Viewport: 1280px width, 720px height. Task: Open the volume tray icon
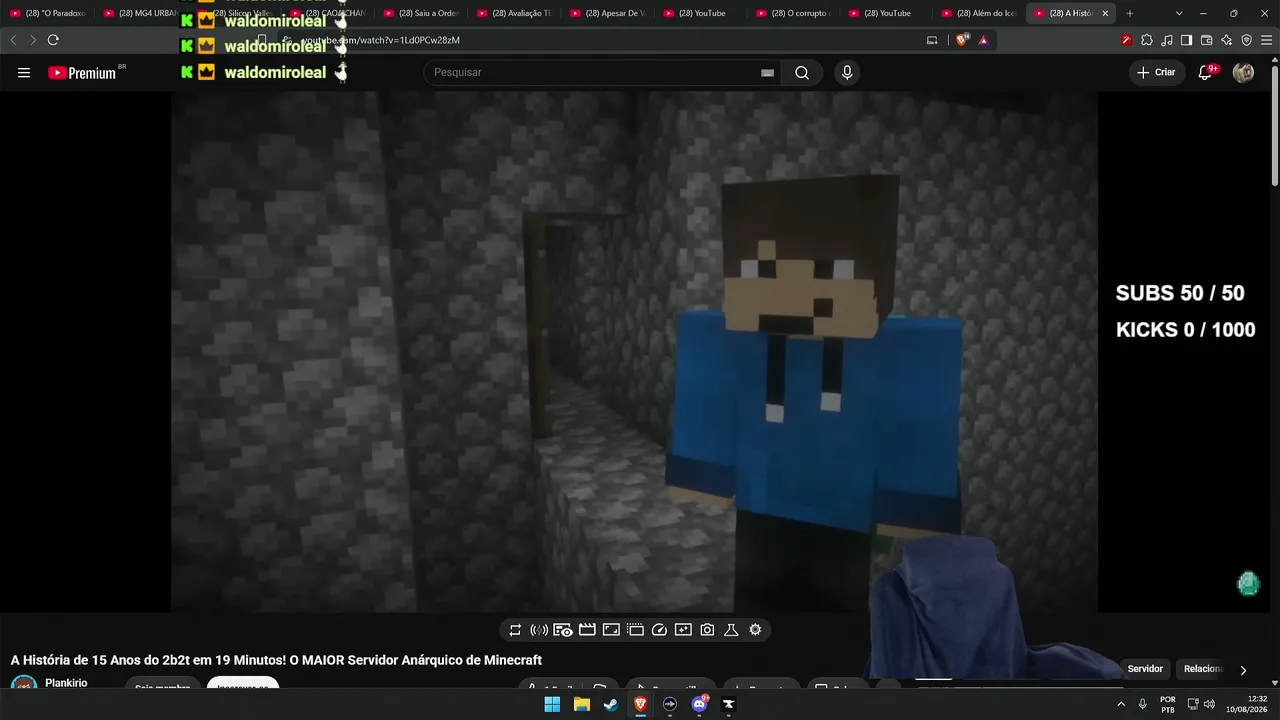[x=1210, y=704]
